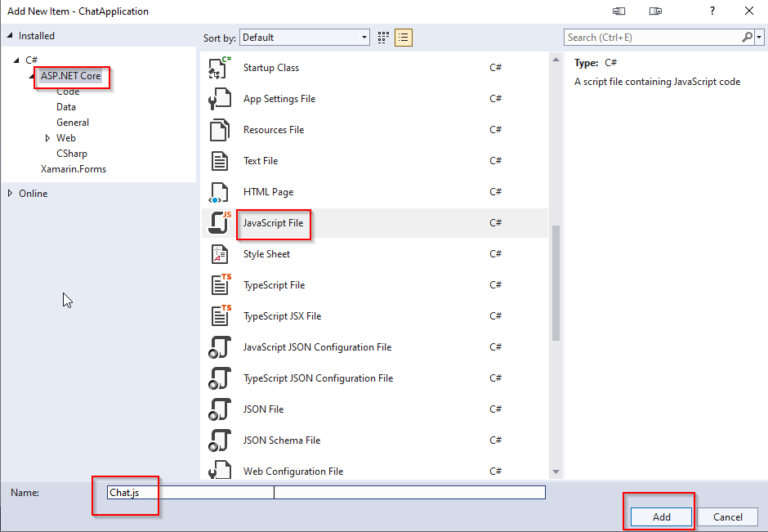Click the Add button
The height and width of the screenshot is (532, 768).
(661, 517)
